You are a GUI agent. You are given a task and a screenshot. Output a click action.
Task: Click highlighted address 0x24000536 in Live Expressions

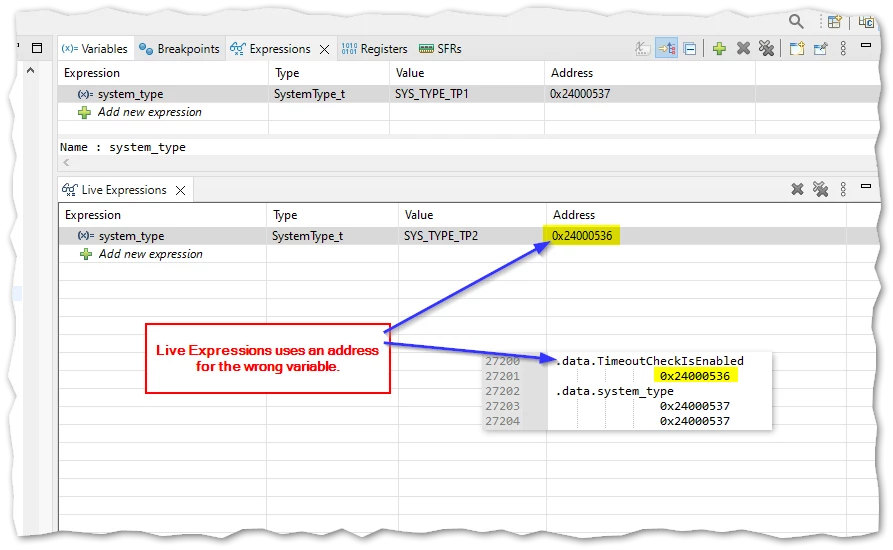coord(582,236)
